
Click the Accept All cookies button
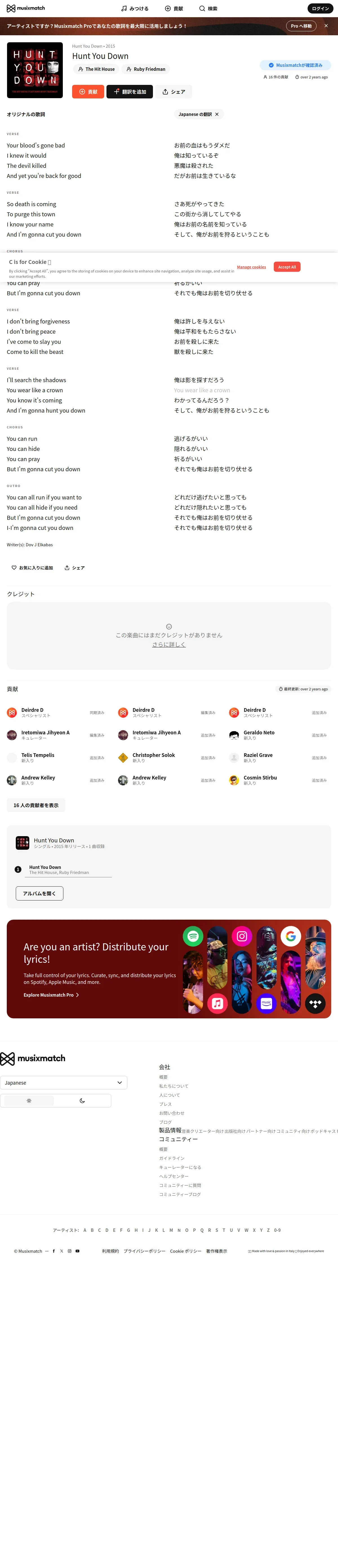coord(287,267)
